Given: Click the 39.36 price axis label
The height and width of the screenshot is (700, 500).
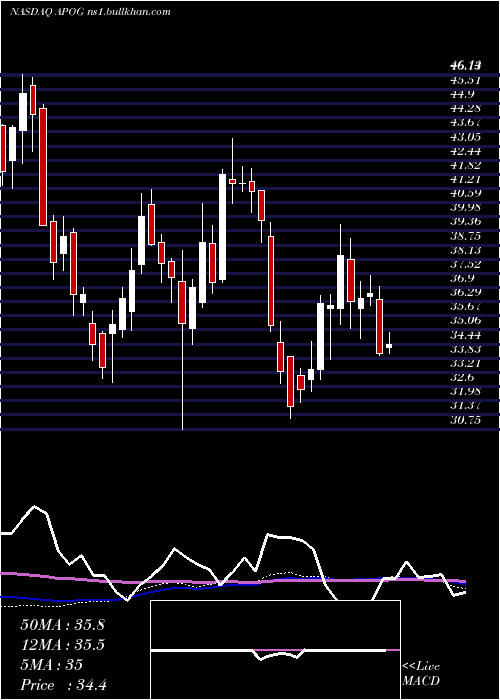Looking at the screenshot, I should (466, 222).
